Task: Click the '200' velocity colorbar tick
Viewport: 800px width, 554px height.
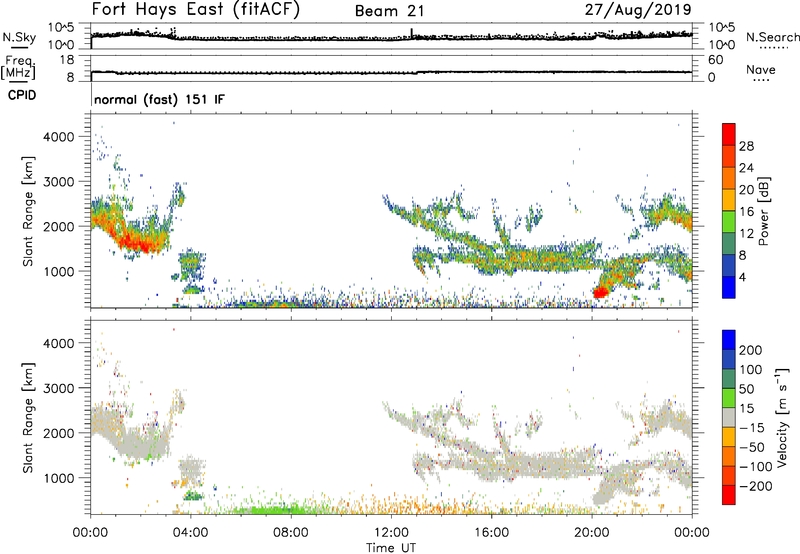Action: coord(751,350)
